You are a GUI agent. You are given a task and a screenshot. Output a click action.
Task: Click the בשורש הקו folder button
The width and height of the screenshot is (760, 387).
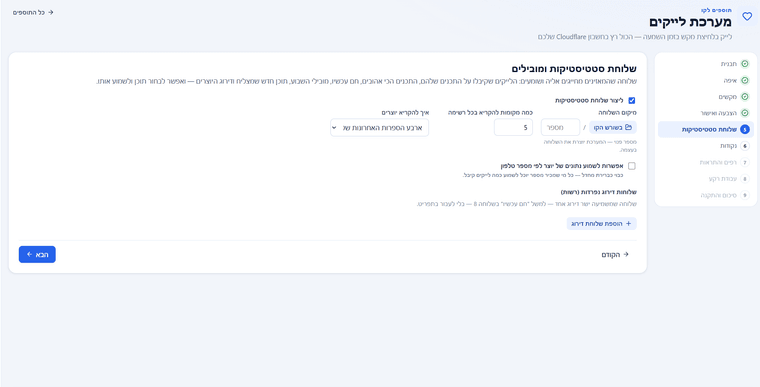point(613,128)
